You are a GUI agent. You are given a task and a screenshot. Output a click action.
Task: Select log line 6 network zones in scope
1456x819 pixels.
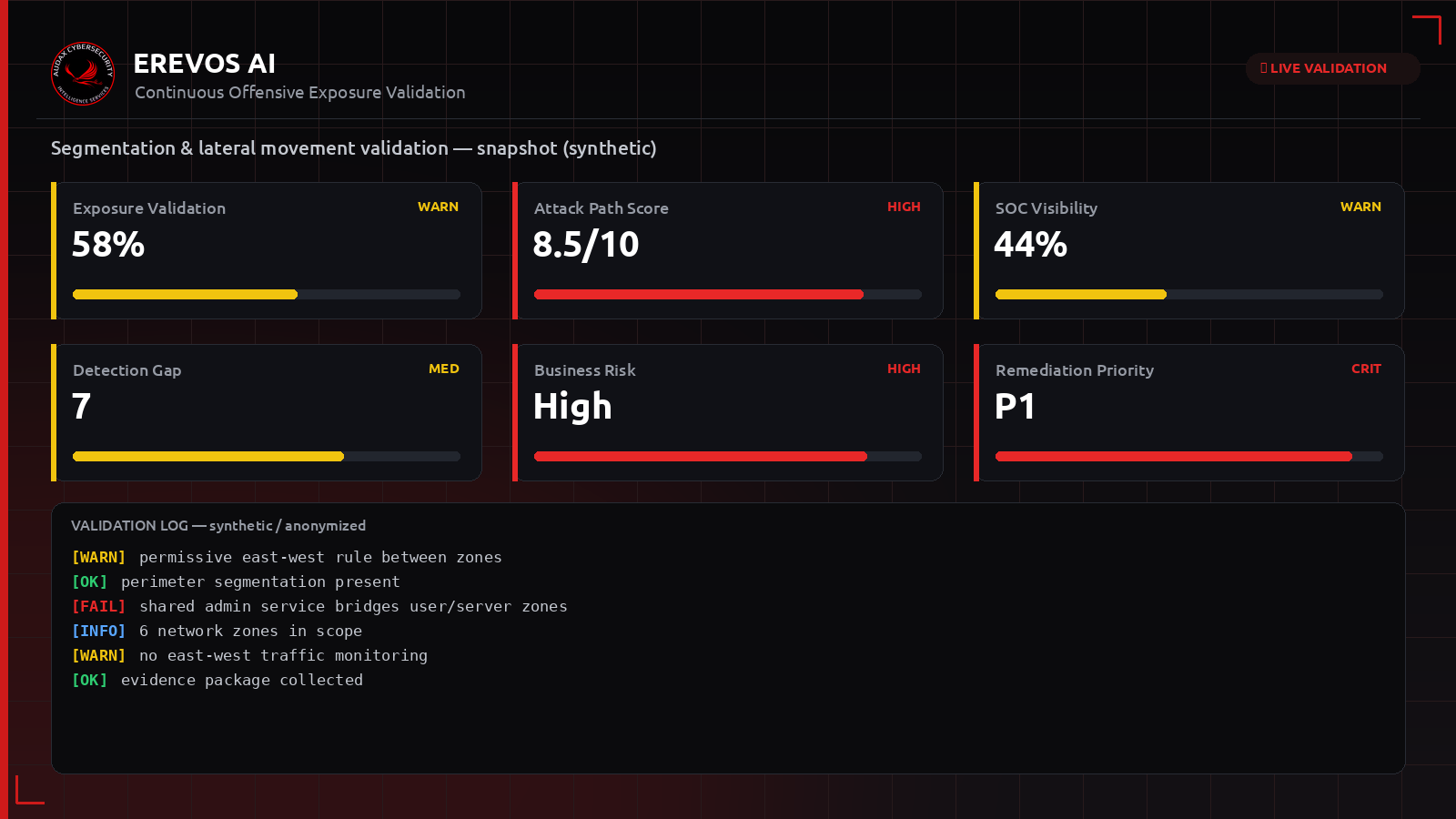coord(217,631)
